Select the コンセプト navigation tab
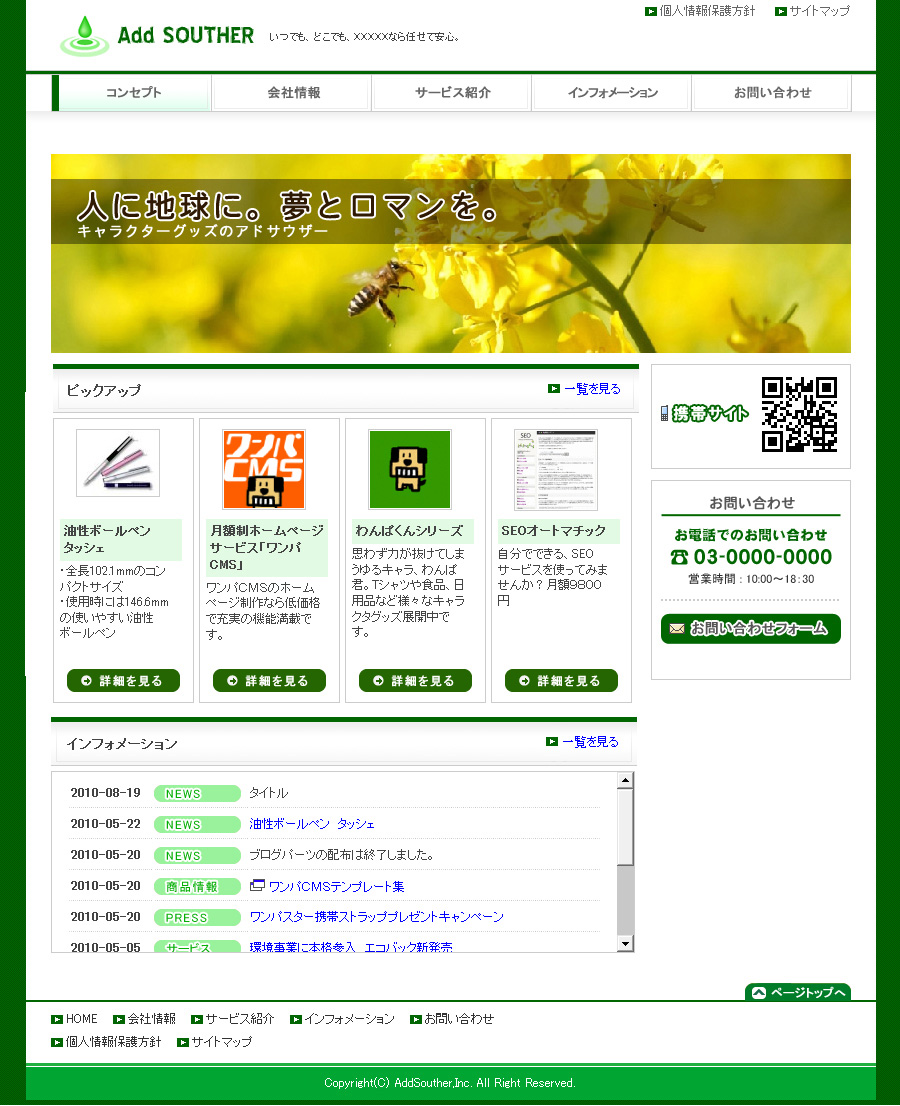900x1106 pixels. 132,93
